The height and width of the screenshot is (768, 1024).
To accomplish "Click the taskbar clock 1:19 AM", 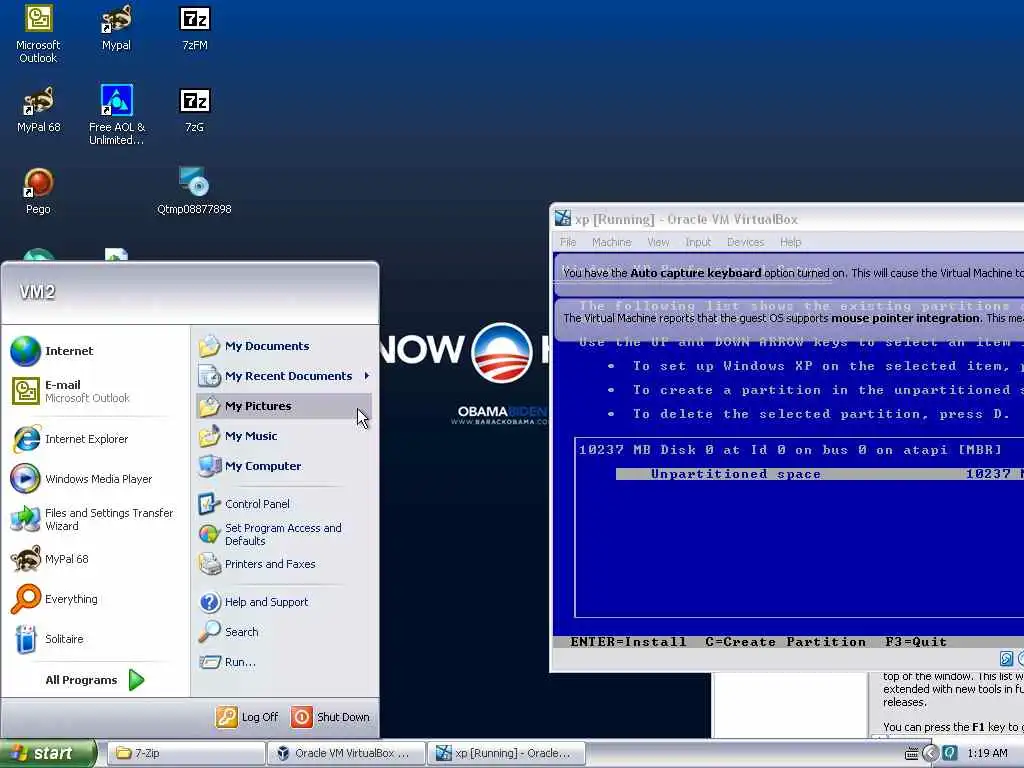I will 987,754.
